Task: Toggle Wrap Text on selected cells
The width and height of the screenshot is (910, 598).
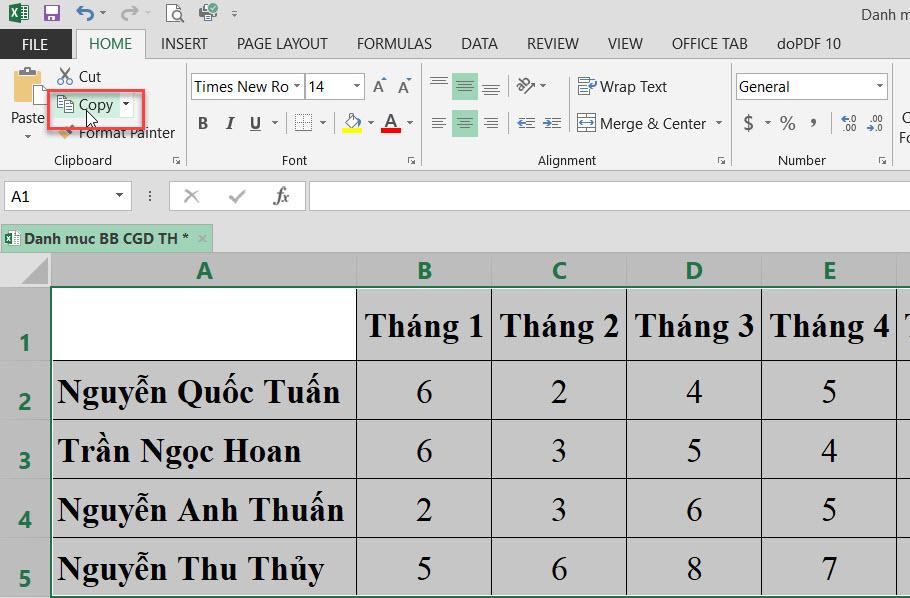Action: [622, 87]
